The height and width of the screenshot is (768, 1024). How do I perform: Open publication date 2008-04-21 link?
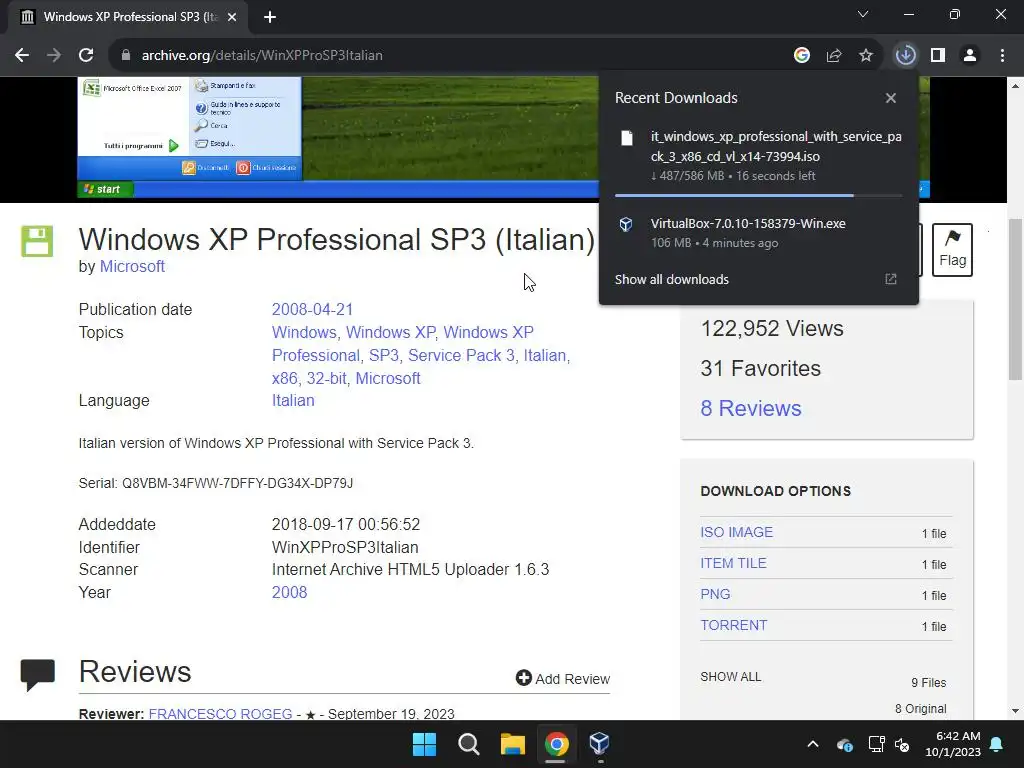pyautogui.click(x=312, y=310)
